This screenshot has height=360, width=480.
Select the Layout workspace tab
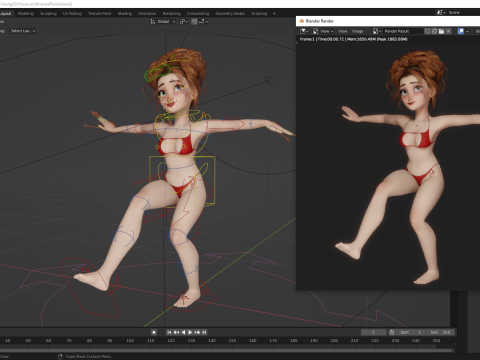[6, 13]
